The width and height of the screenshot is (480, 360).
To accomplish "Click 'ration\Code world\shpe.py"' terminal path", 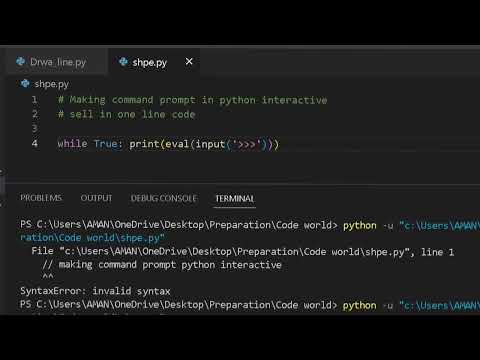I will coord(92,238).
